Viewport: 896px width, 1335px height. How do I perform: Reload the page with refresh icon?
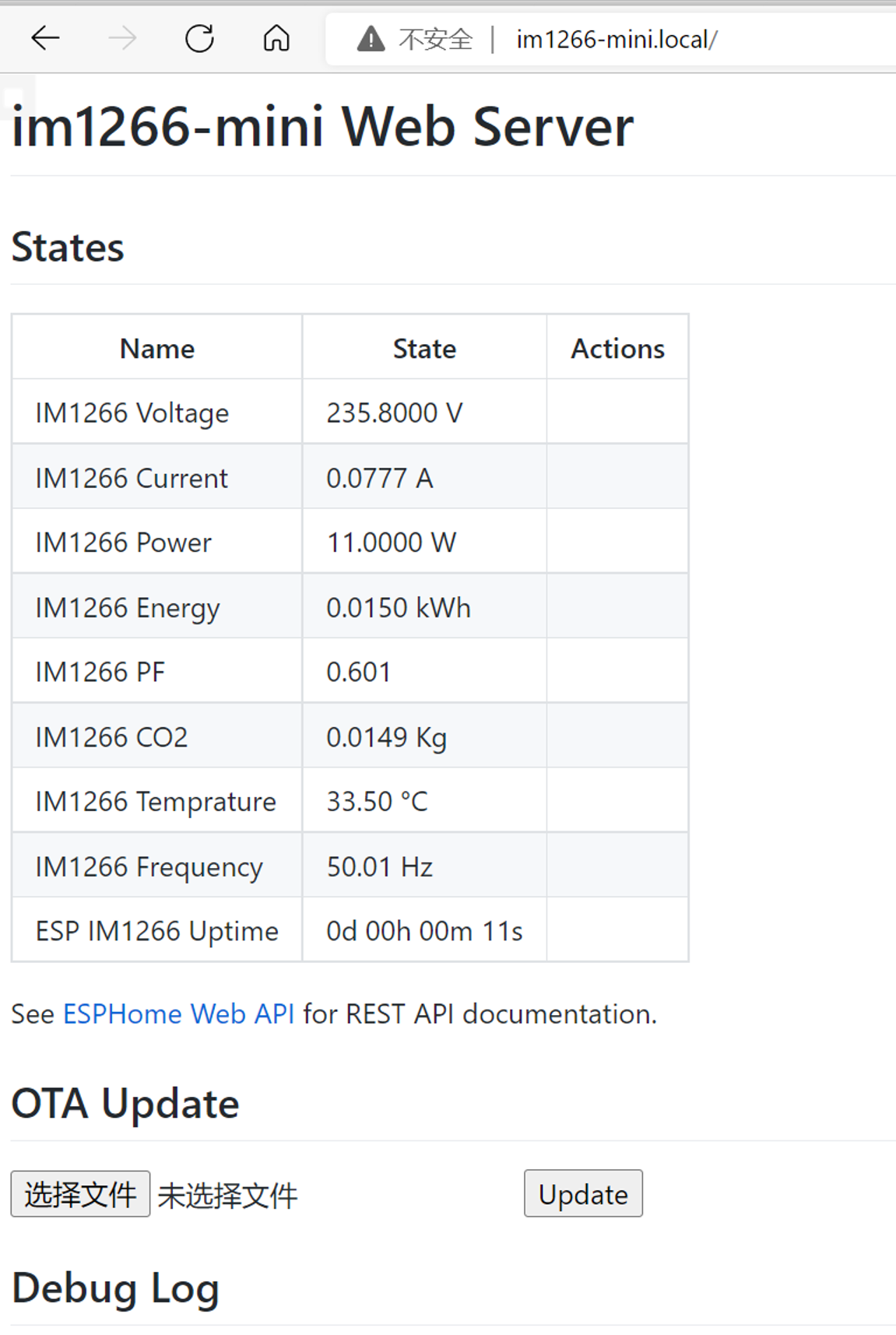[x=199, y=38]
